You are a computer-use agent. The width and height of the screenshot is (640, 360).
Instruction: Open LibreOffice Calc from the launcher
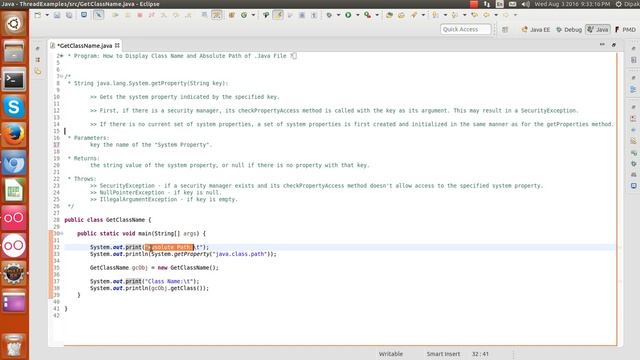pos(14,190)
